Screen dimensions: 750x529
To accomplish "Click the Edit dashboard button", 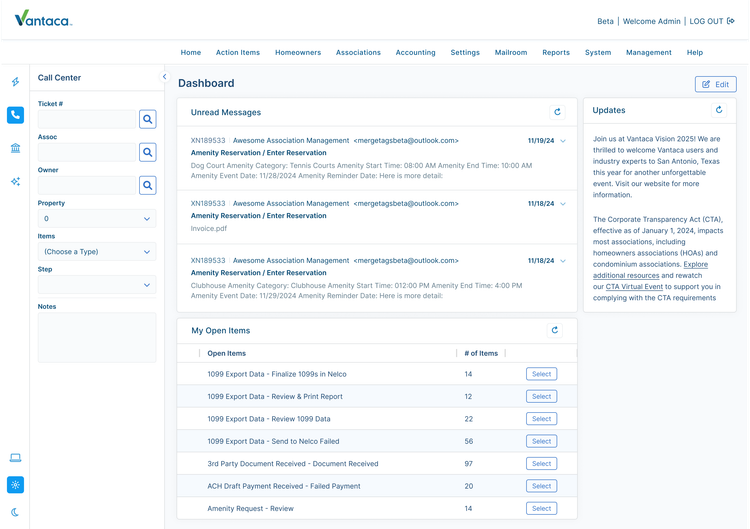I will pos(716,84).
